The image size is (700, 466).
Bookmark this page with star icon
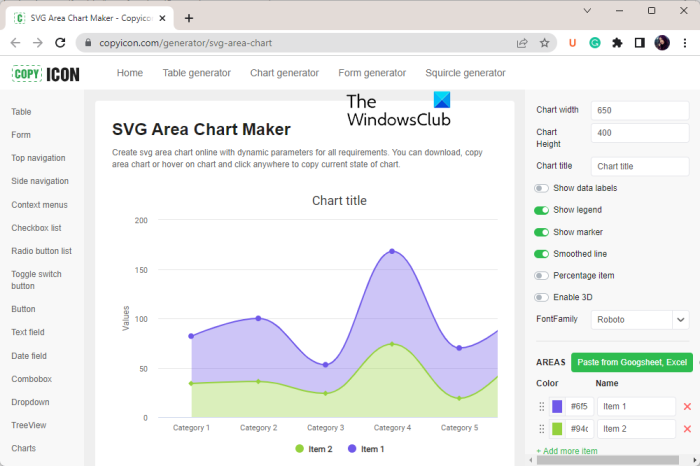544,43
